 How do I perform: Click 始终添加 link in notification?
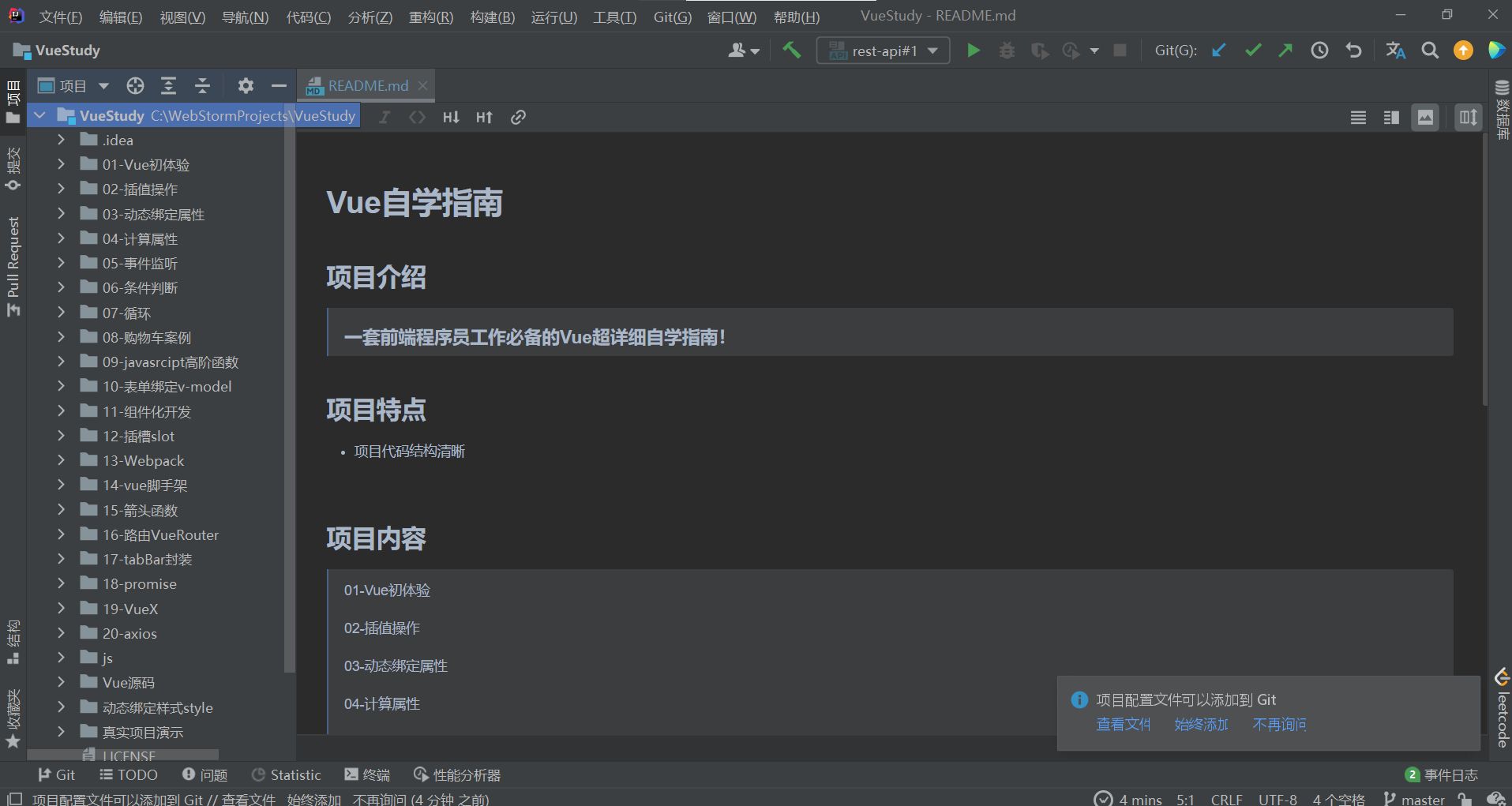[1201, 724]
